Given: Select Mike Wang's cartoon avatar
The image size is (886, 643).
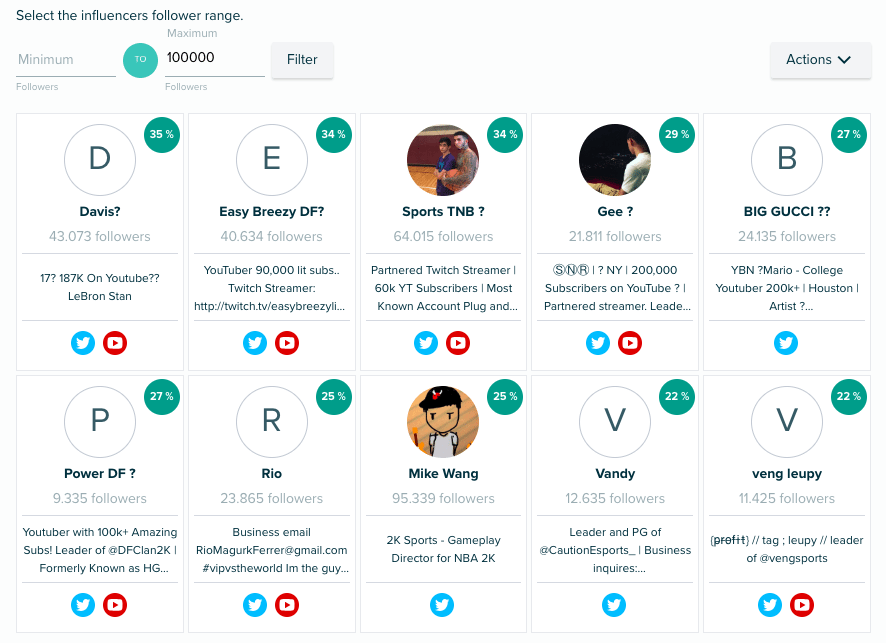Looking at the screenshot, I should pos(443,422).
